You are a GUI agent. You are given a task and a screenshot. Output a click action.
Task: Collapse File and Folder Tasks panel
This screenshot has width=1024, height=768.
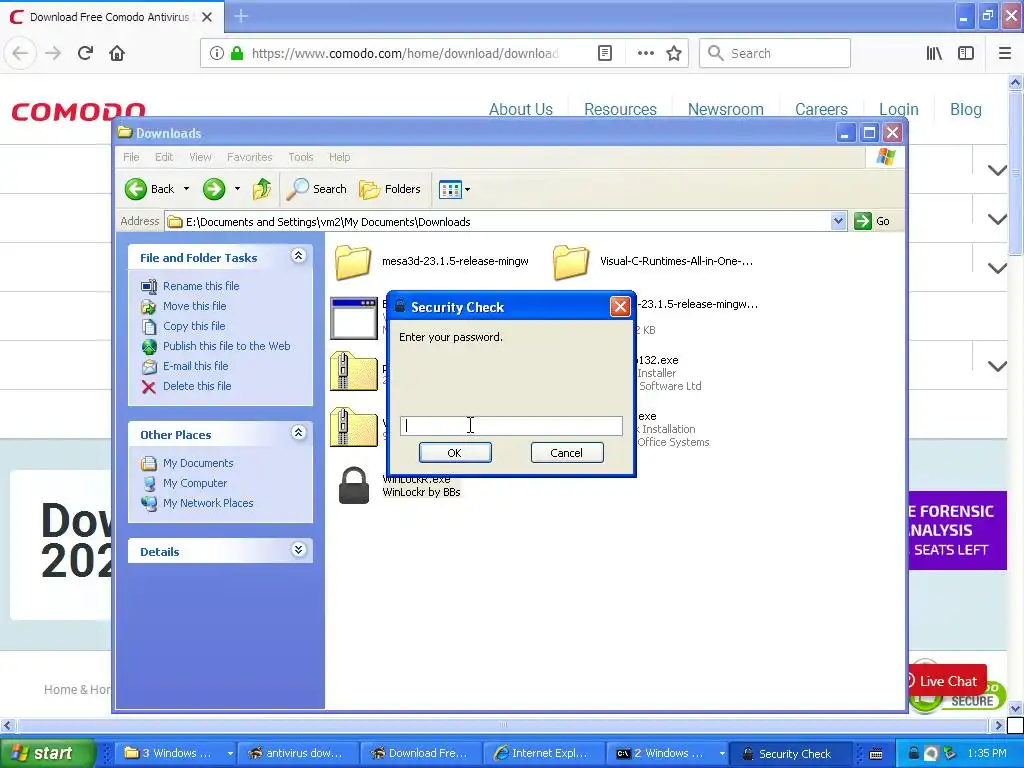pos(298,256)
